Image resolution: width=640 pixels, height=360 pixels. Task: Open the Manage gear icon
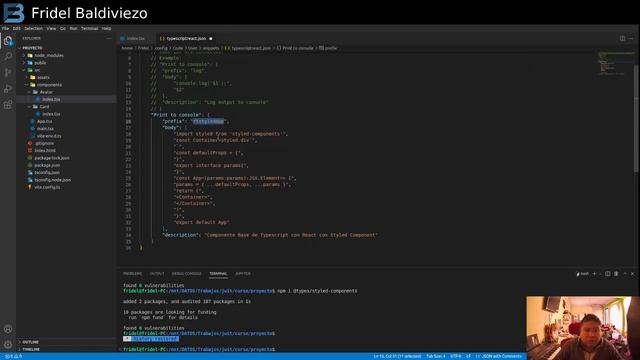click(8, 344)
